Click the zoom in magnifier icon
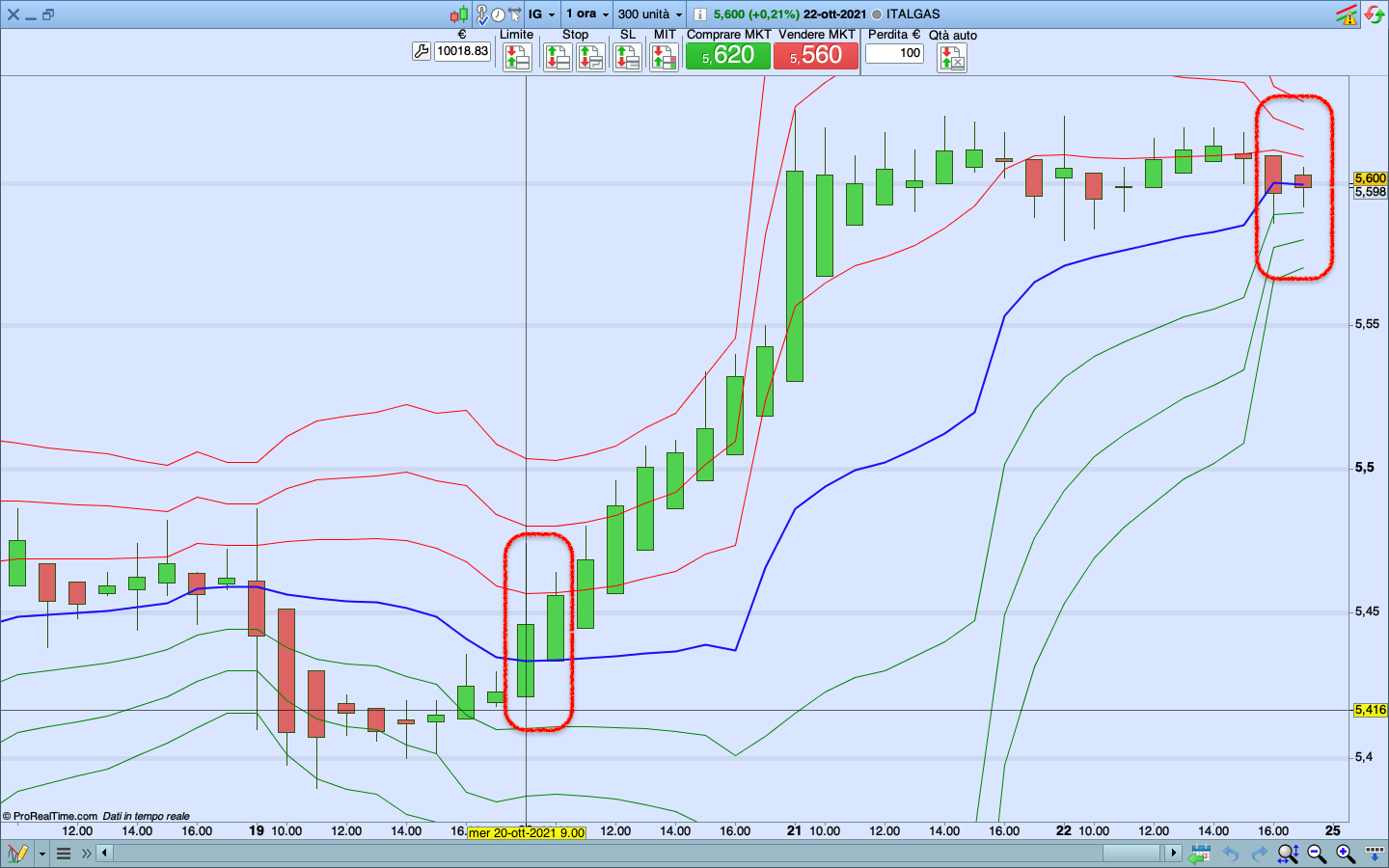Image resolution: width=1389 pixels, height=868 pixels. [1346, 854]
